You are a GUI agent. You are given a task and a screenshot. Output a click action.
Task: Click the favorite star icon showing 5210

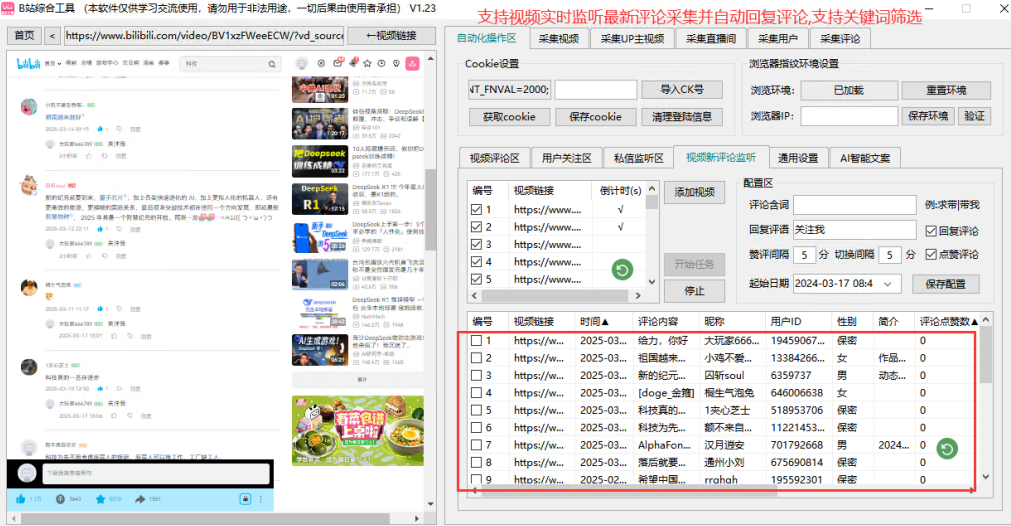(x=100, y=499)
